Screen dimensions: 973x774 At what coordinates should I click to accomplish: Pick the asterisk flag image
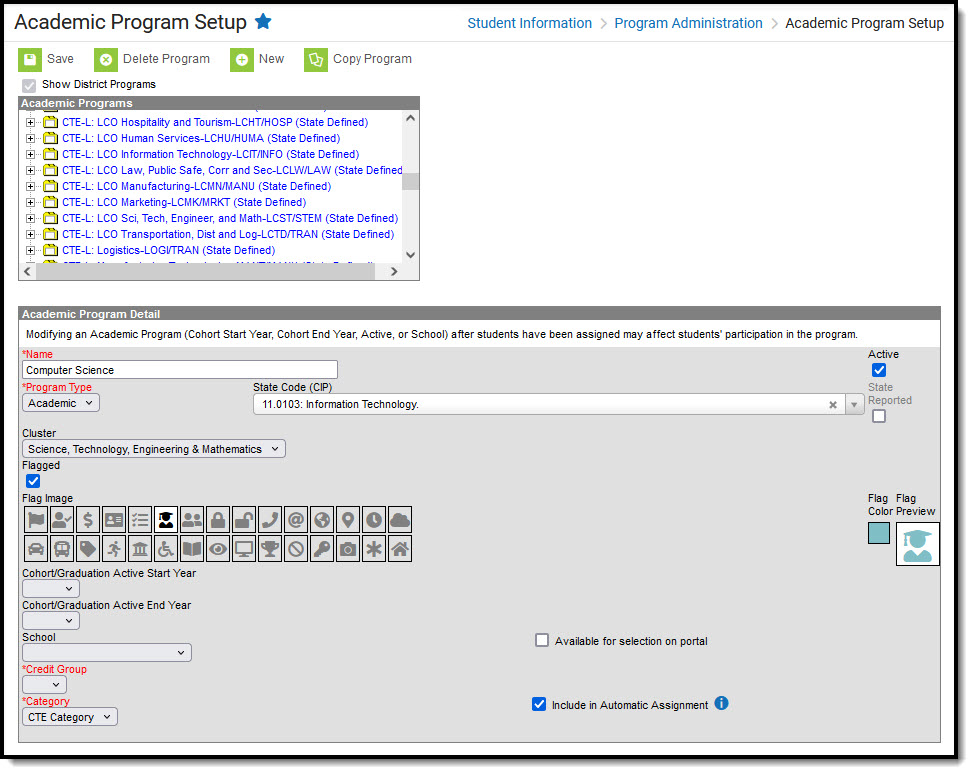click(374, 549)
